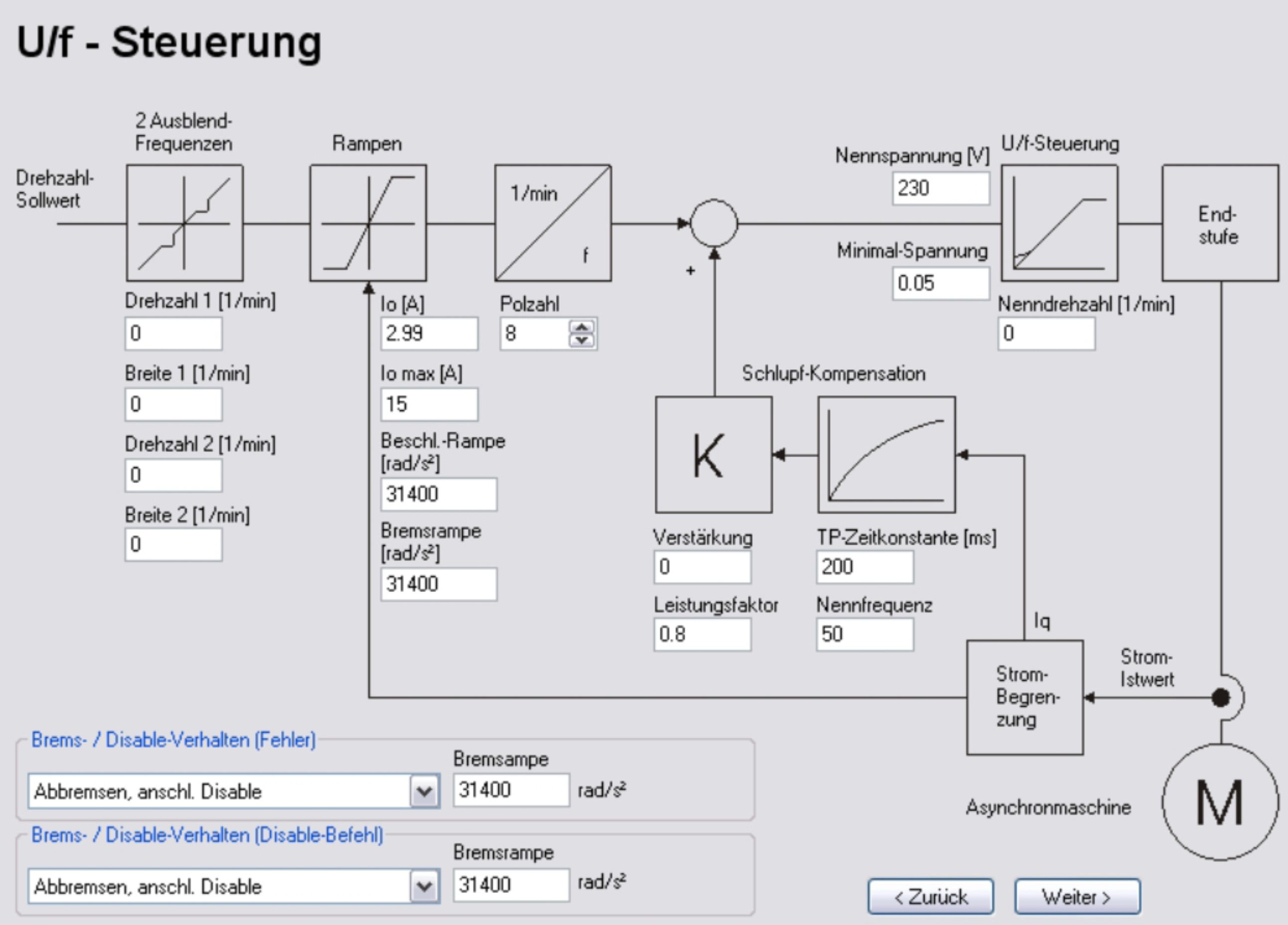Image resolution: width=1288 pixels, height=925 pixels.
Task: Click the motor M circle symbol
Action: pyautogui.click(x=1220, y=802)
